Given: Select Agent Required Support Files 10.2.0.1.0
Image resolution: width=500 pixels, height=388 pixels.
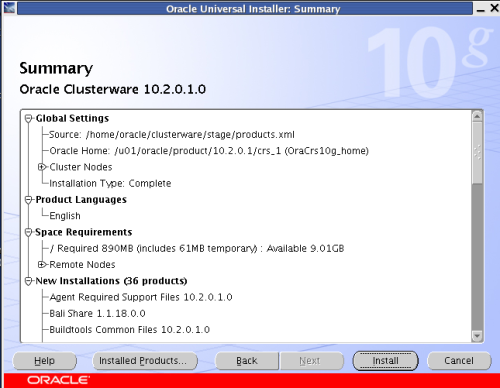Looking at the screenshot, I should 141,297.
